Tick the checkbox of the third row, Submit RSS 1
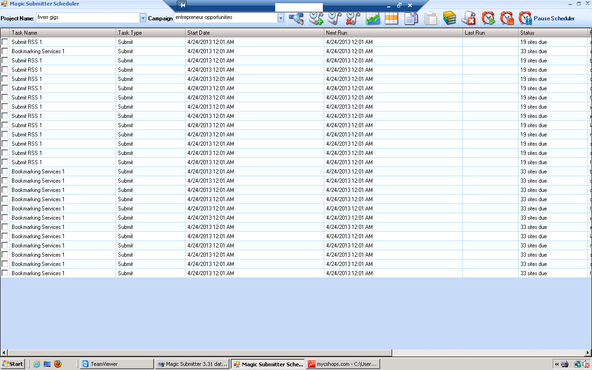The width and height of the screenshot is (592, 370). click(x=5, y=60)
